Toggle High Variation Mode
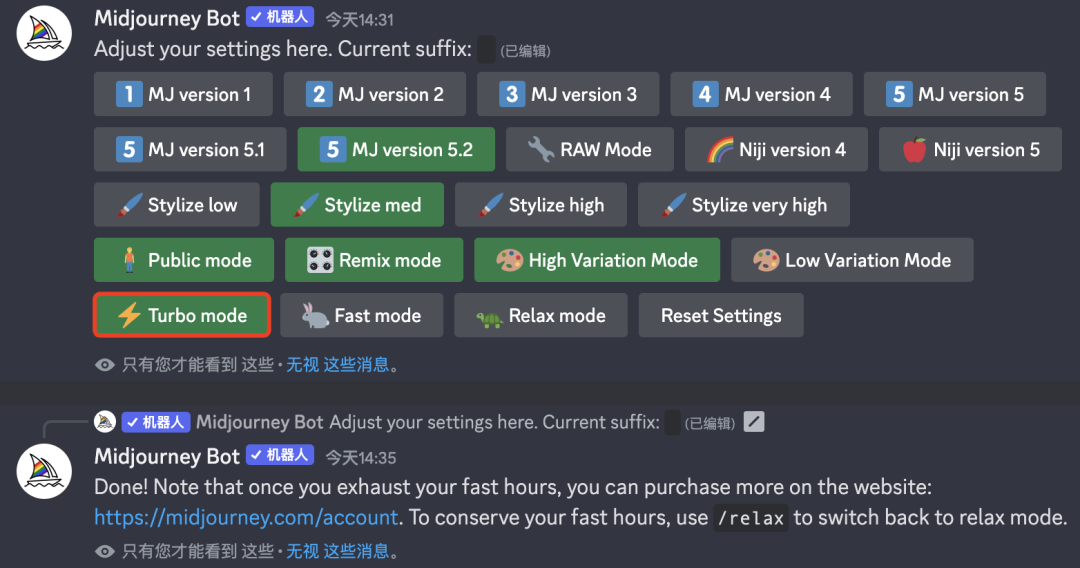This screenshot has height=568, width=1080. [597, 260]
